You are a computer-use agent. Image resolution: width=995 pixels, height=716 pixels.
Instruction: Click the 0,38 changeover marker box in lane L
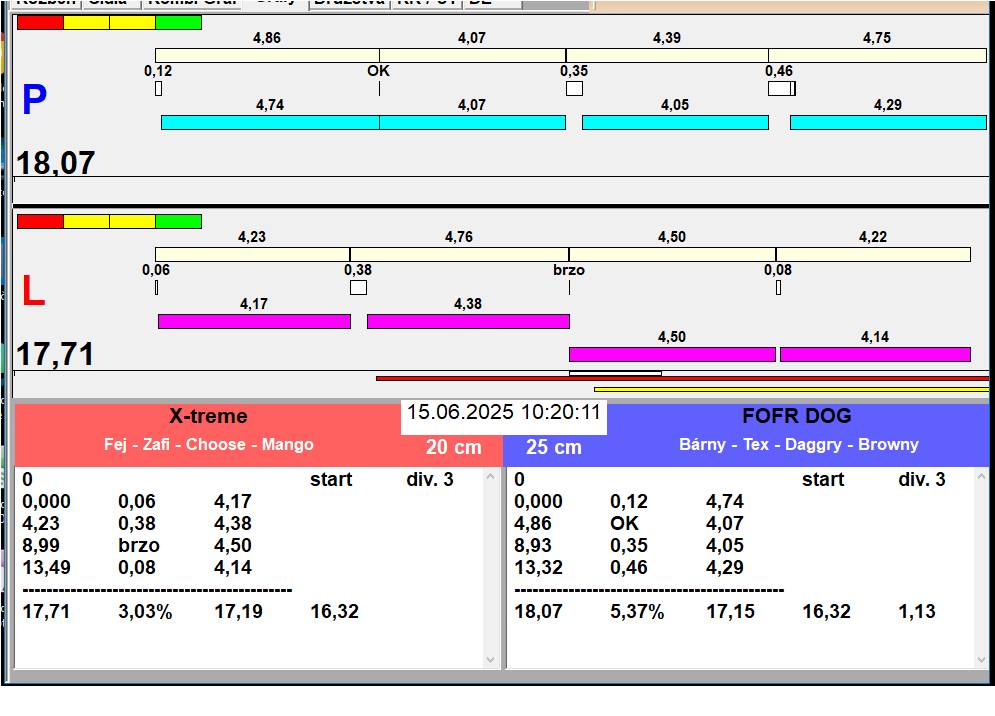[358, 287]
